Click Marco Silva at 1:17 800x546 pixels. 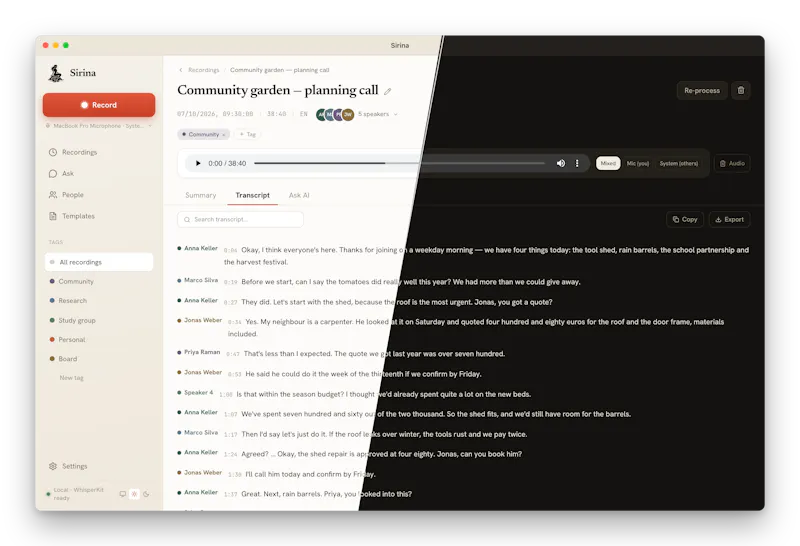click(x=201, y=432)
